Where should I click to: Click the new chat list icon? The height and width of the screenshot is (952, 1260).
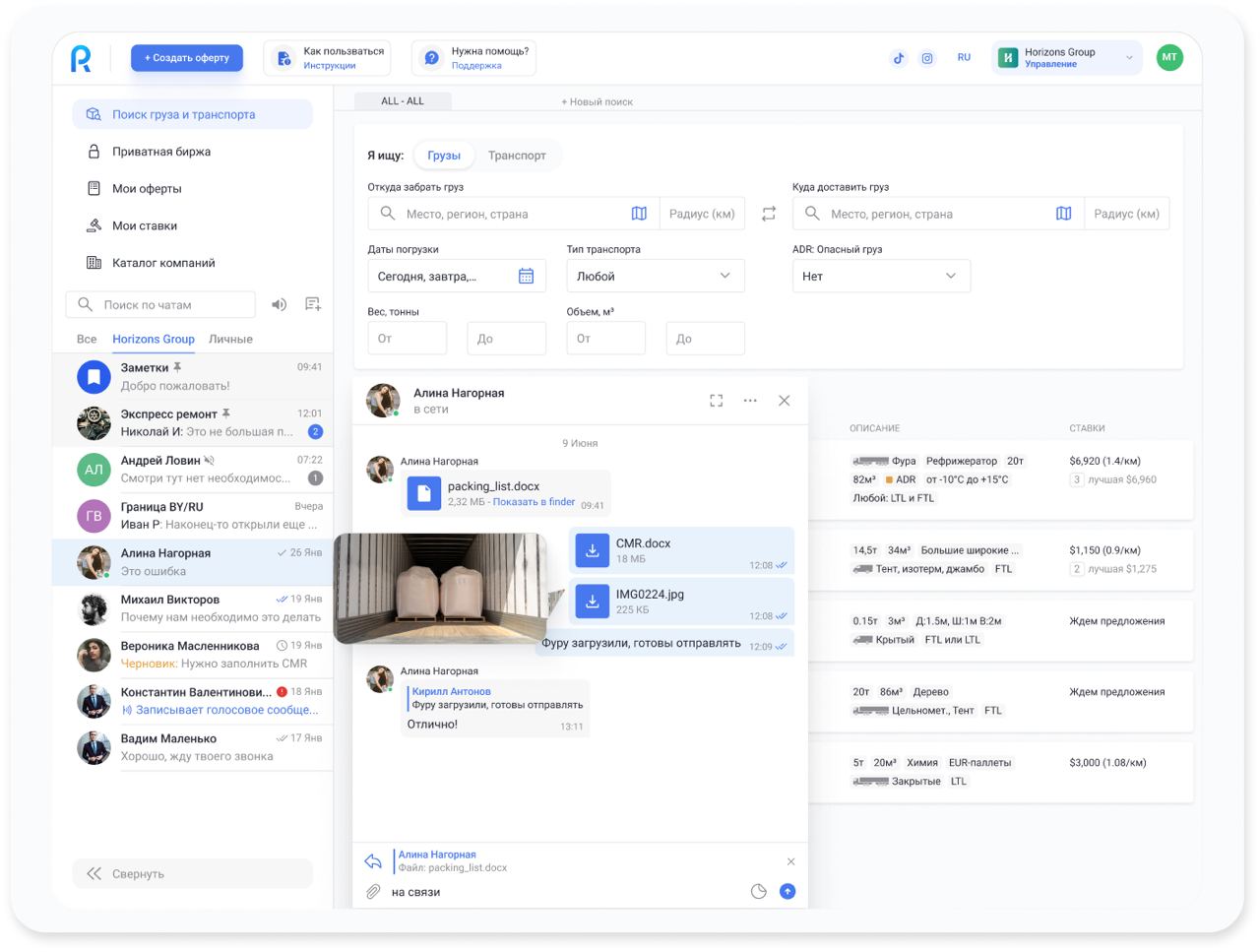click(x=313, y=304)
